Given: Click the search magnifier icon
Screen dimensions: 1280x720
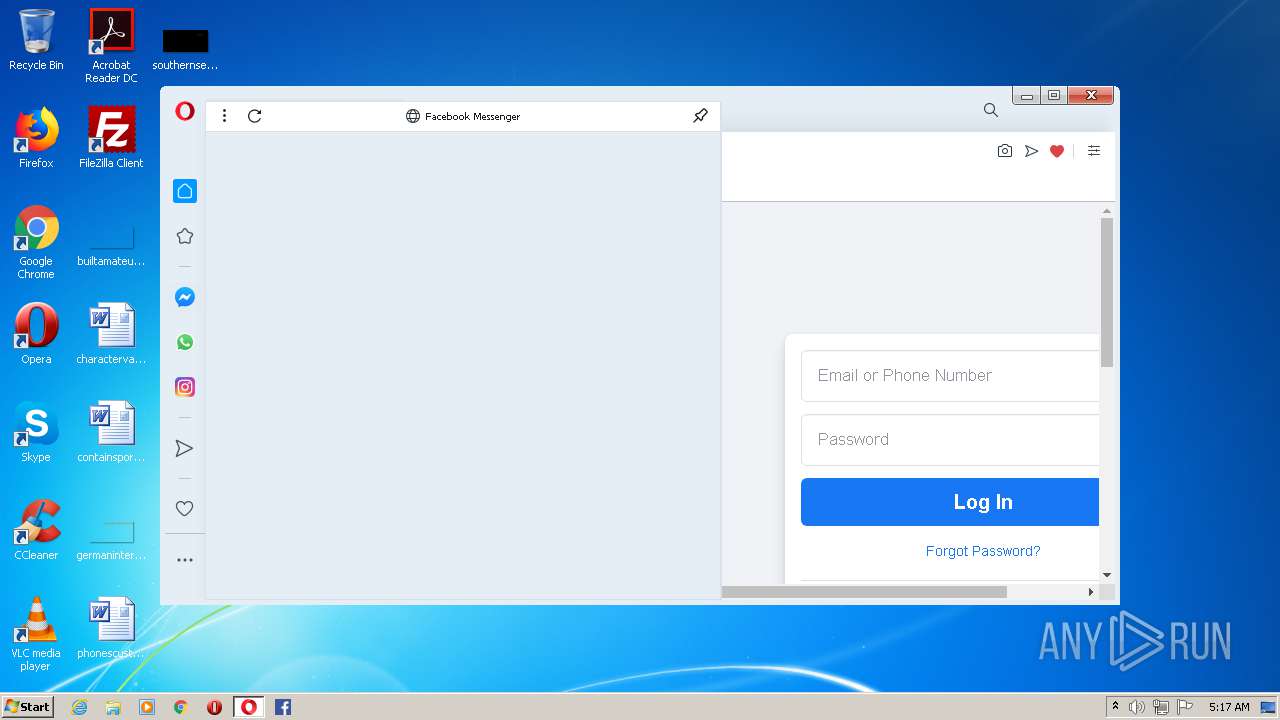Looking at the screenshot, I should 990,110.
